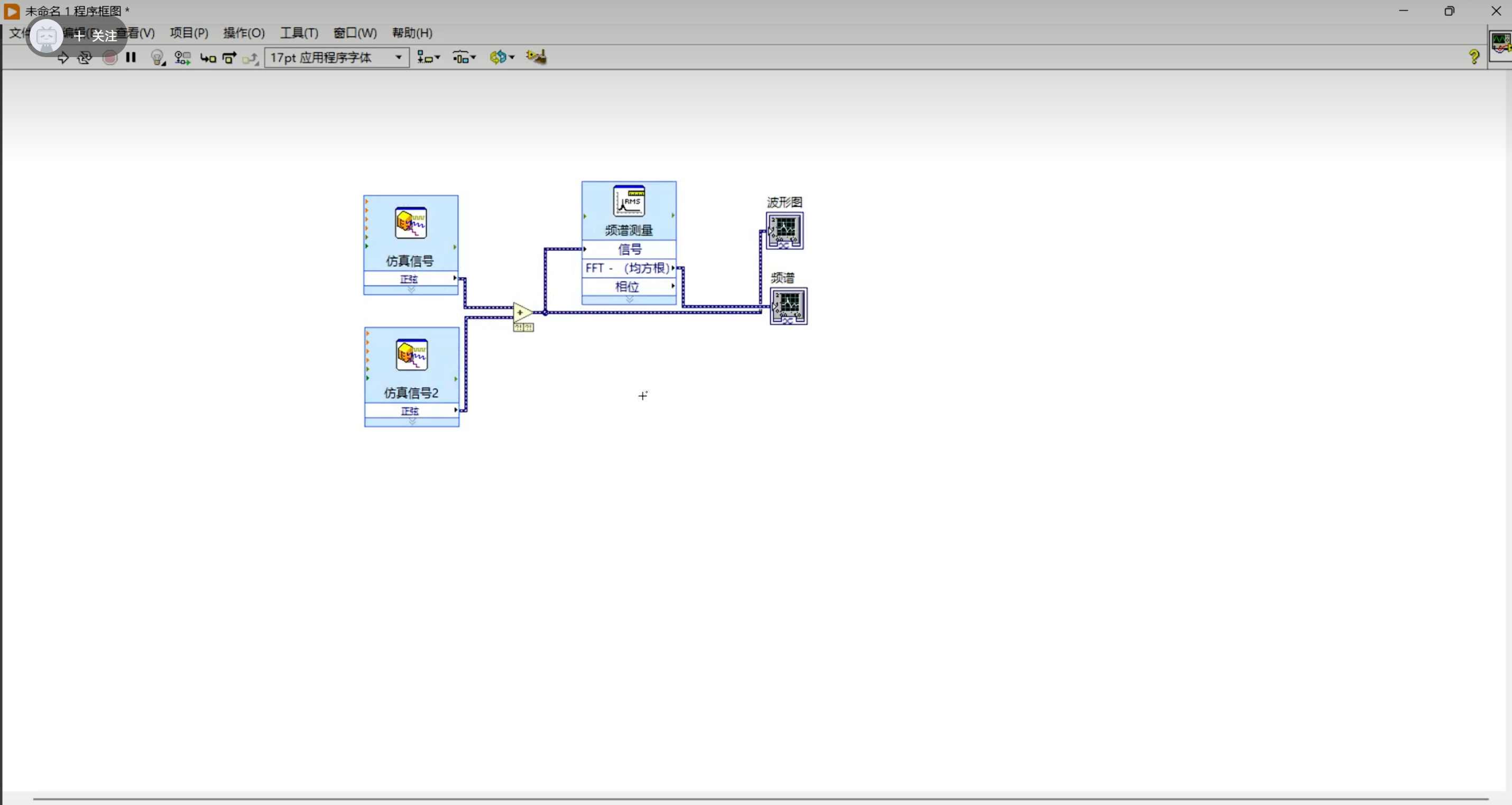Viewport: 1512px width, 805px height.
Task: Click the red Abort Execution button
Action: (x=110, y=58)
